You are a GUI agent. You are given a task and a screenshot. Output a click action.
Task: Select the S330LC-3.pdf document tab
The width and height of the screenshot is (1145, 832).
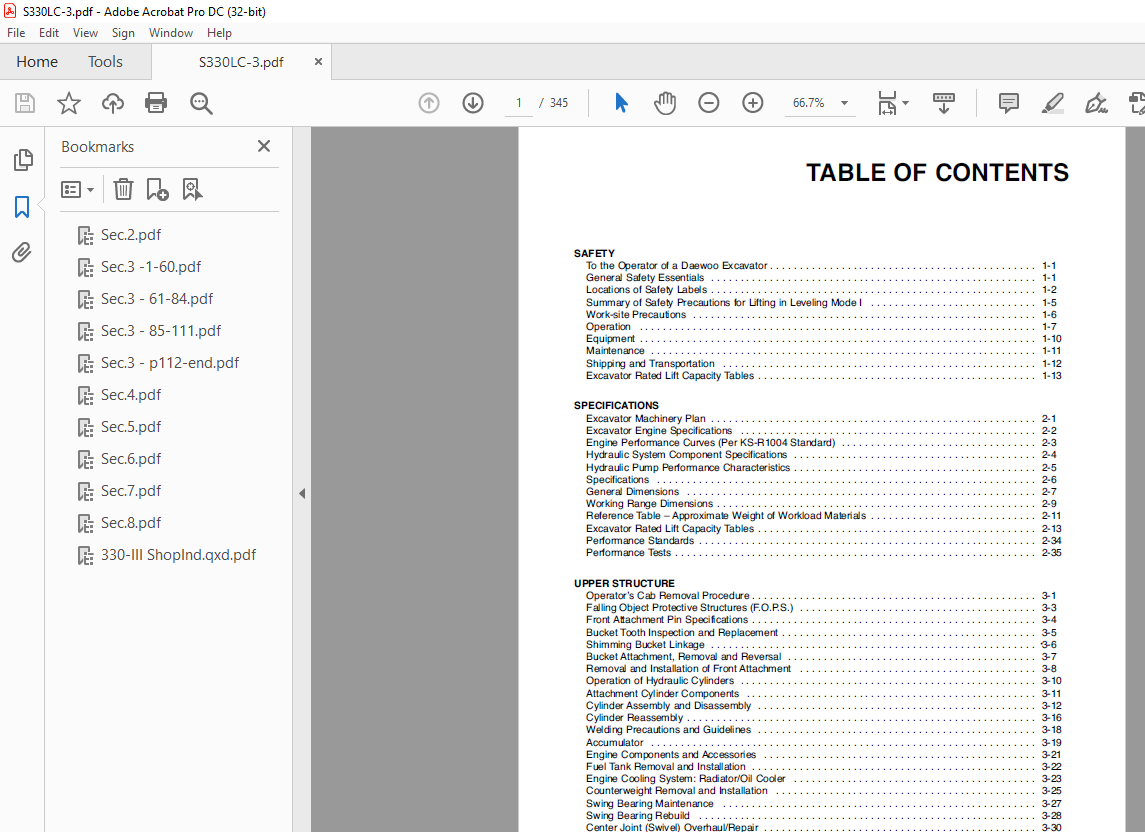coord(241,62)
